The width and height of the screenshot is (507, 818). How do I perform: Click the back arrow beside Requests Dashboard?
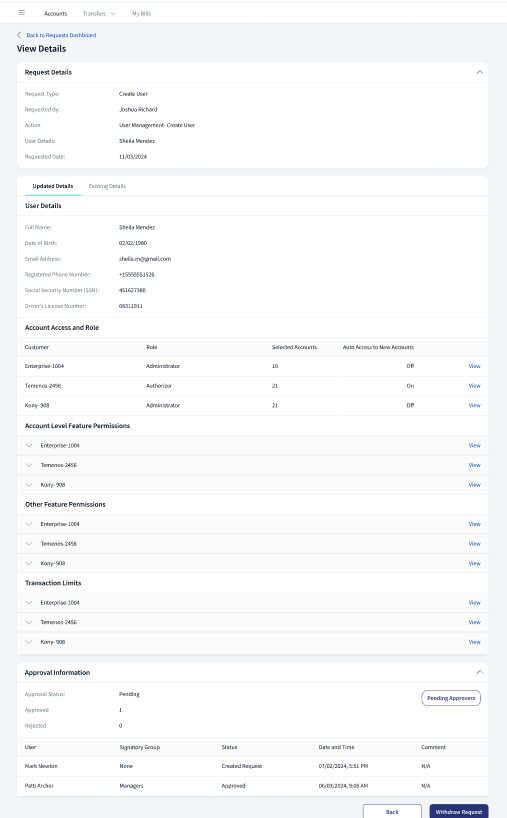pyautogui.click(x=19, y=35)
